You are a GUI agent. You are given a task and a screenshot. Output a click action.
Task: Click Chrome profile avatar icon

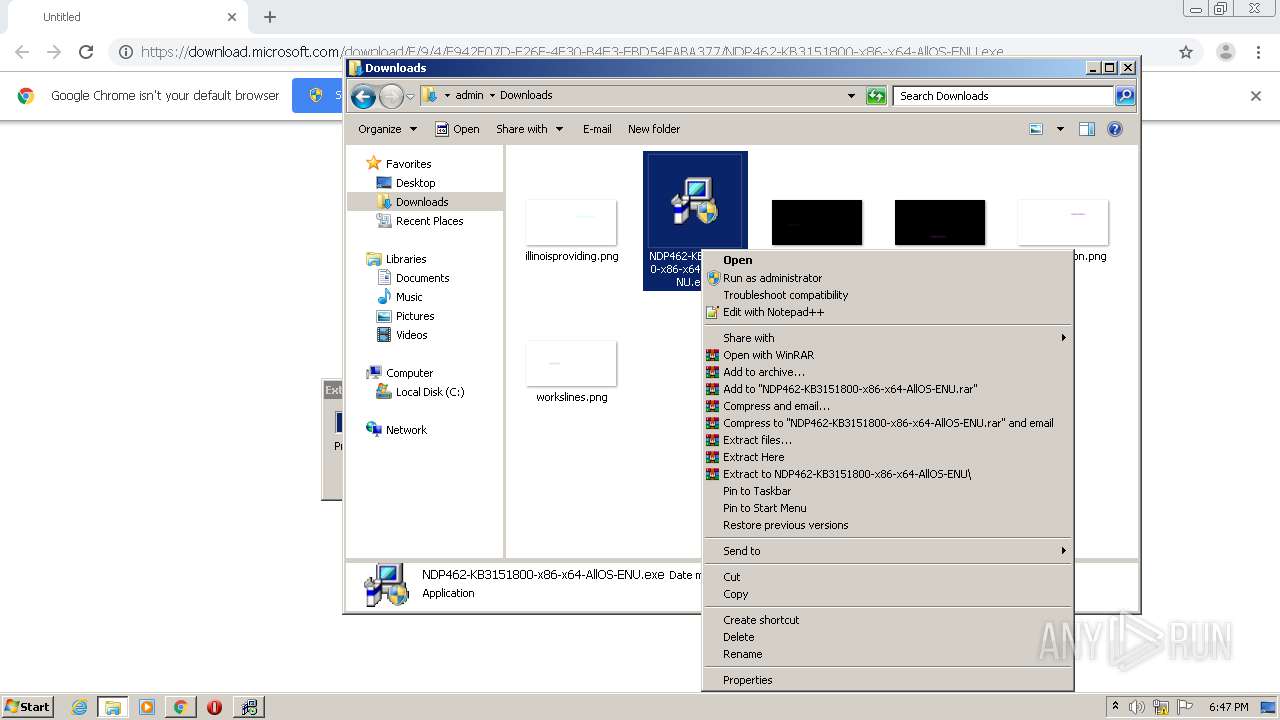coord(1225,52)
